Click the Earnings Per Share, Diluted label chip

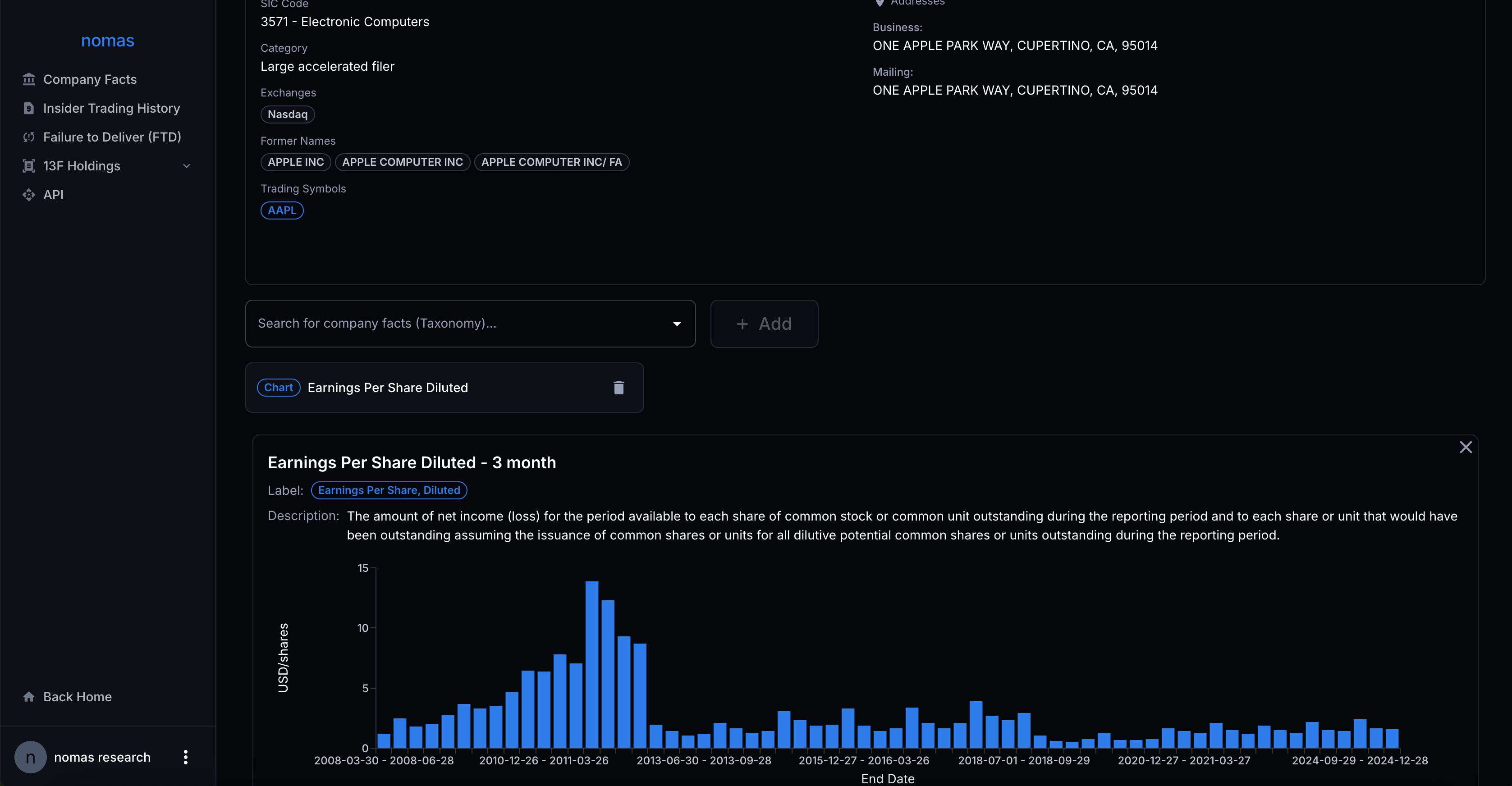(x=389, y=490)
